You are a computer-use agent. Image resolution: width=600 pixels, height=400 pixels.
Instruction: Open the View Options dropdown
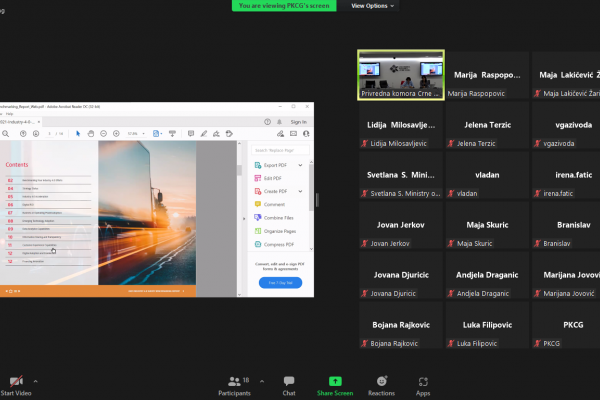pos(372,6)
